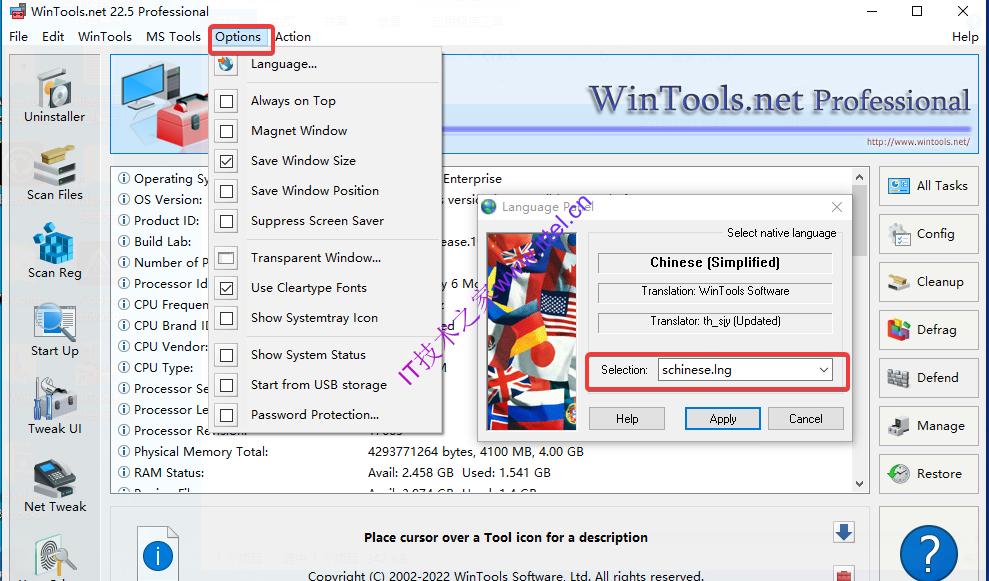Toggle Show Systemtray Icon checkbox
989x581 pixels.
point(226,318)
